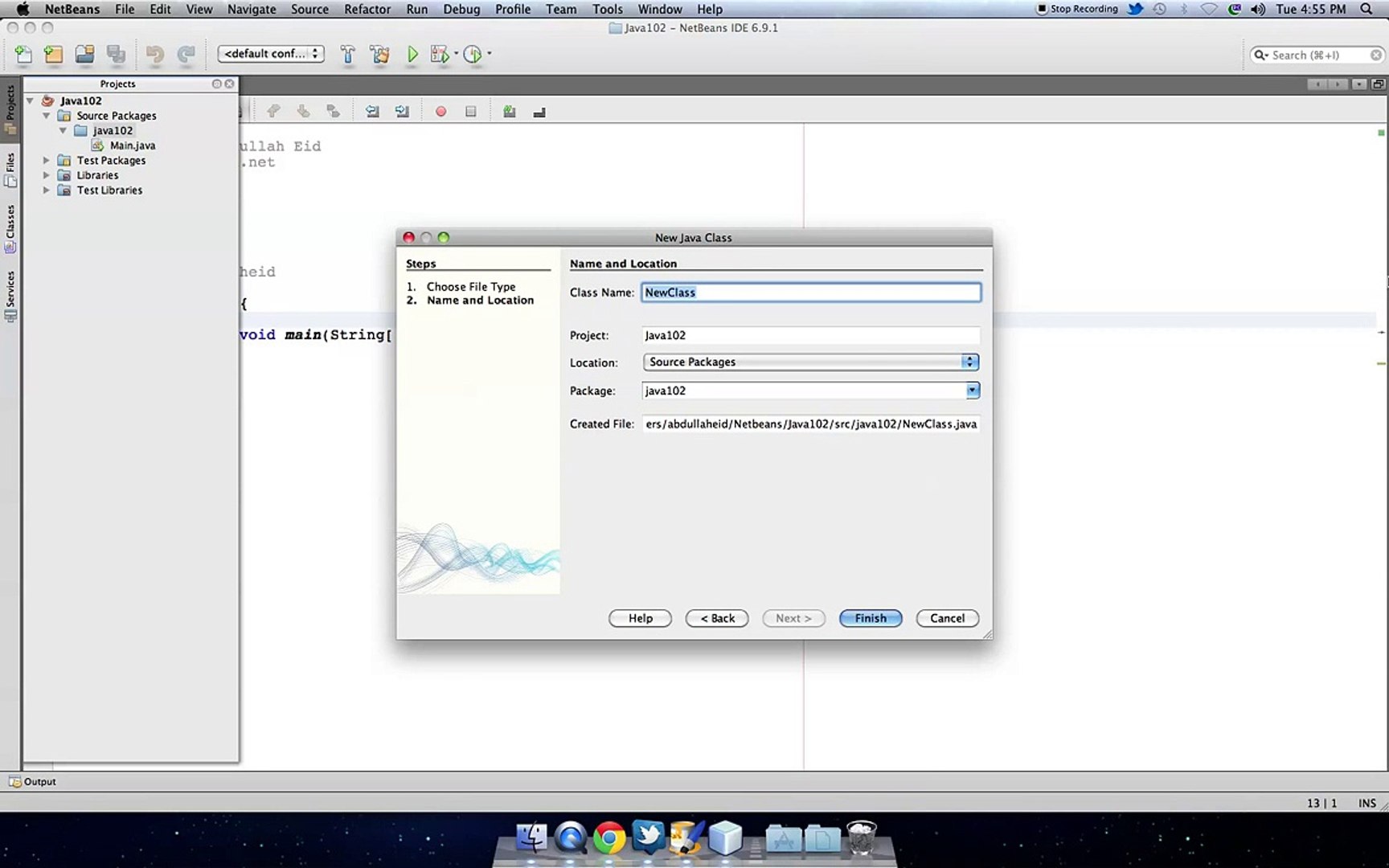
Task: Open Google Chrome from the Dock
Action: (x=609, y=838)
